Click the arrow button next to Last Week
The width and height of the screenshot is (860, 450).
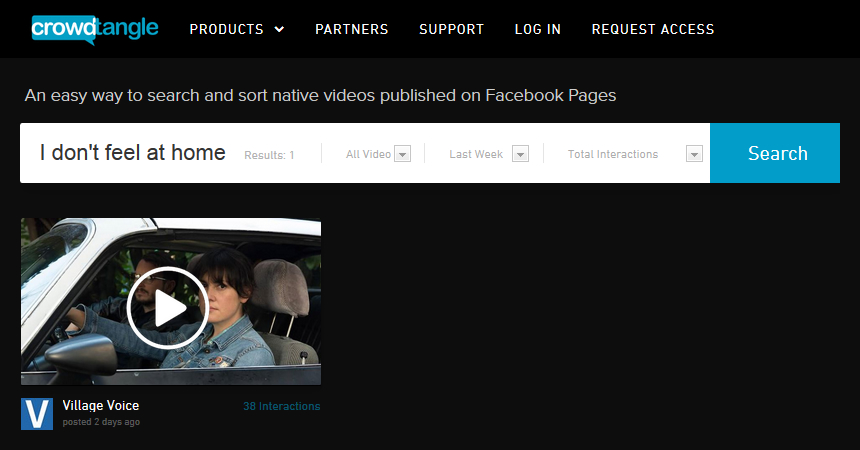coord(520,154)
